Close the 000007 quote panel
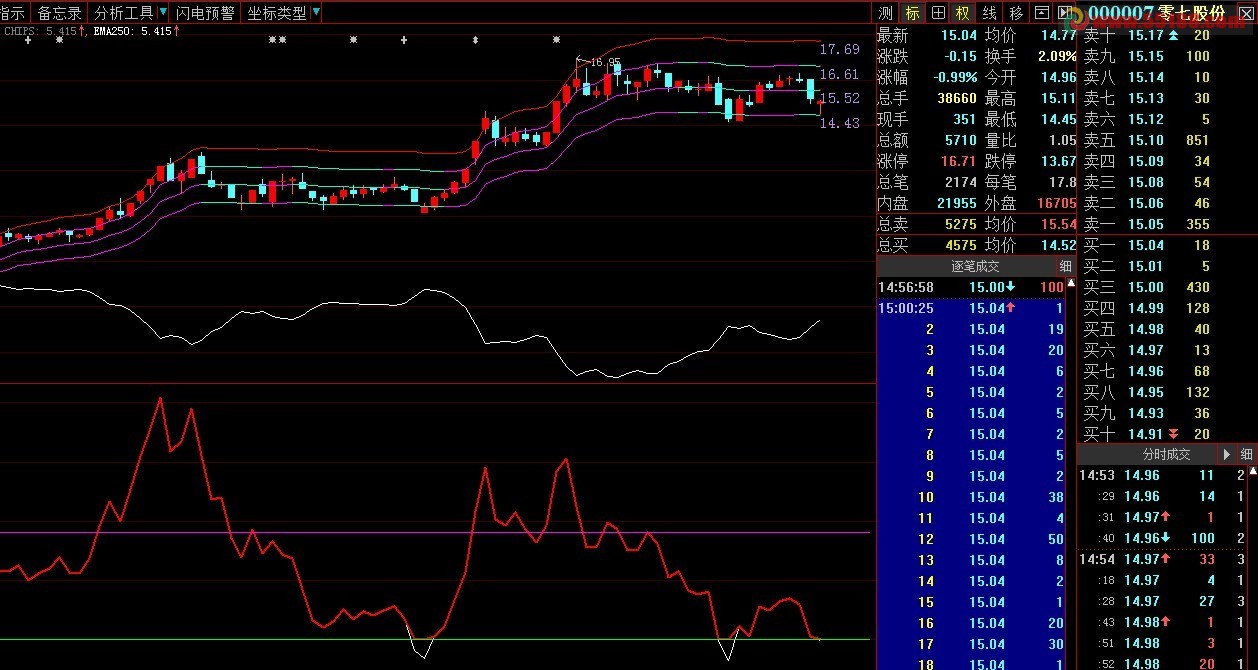The width and height of the screenshot is (1258, 670). (x=1243, y=13)
